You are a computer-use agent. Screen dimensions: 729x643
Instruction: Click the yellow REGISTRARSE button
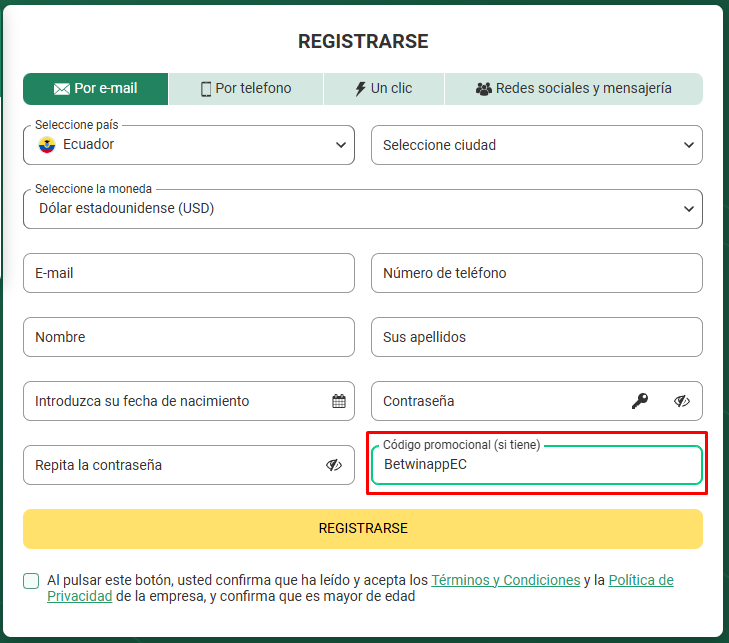click(363, 529)
